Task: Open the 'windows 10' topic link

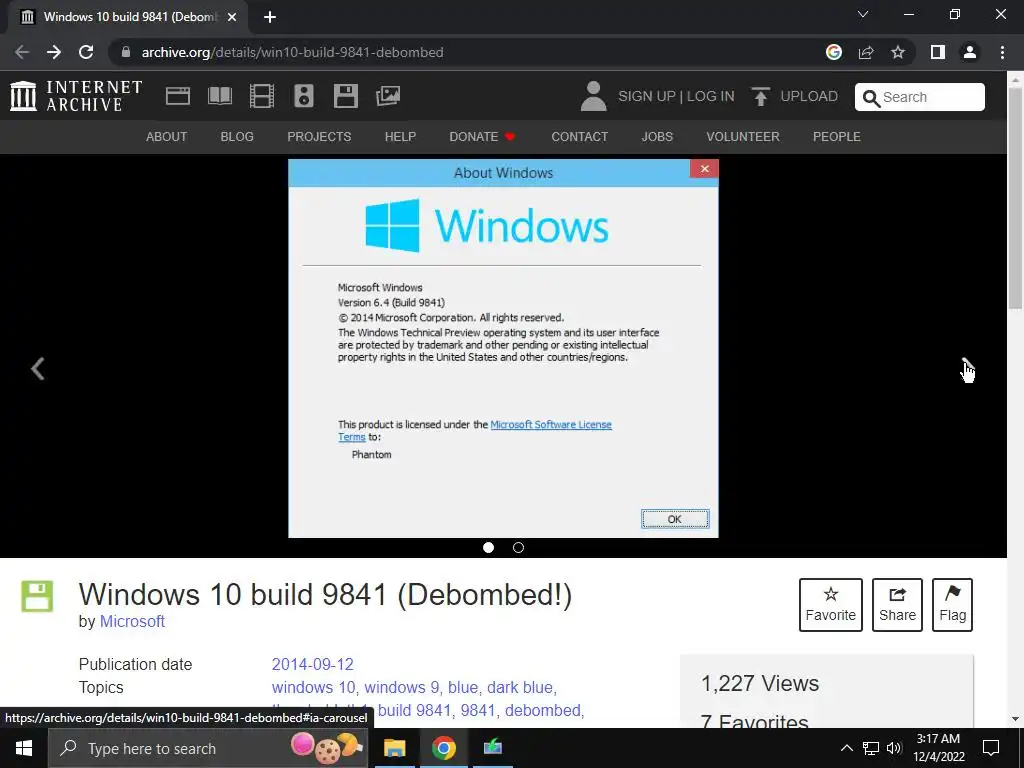Action: (313, 687)
